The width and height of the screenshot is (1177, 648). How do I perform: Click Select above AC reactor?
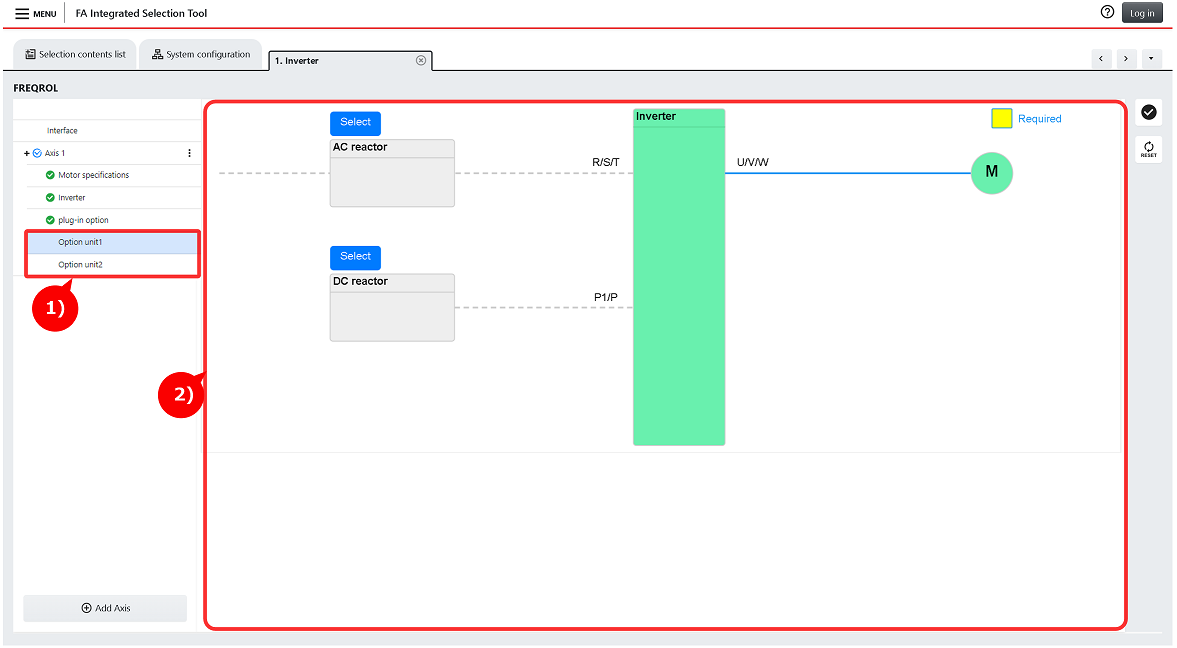click(x=355, y=122)
